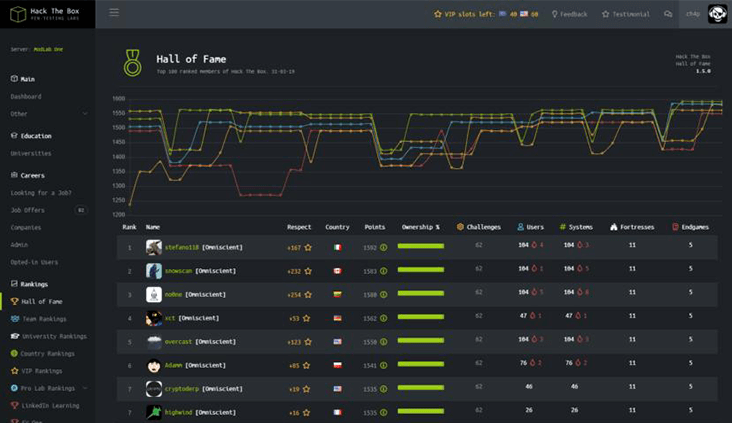Click respect star for highwind
Image resolution: width=732 pixels, height=423 pixels.
click(x=306, y=413)
